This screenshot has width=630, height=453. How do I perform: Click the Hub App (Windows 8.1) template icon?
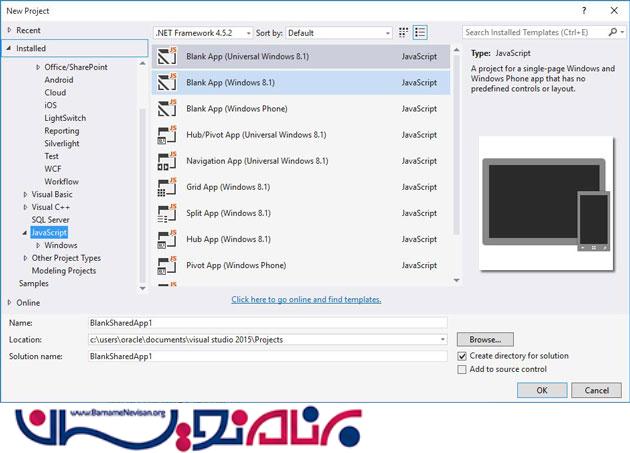coord(167,239)
